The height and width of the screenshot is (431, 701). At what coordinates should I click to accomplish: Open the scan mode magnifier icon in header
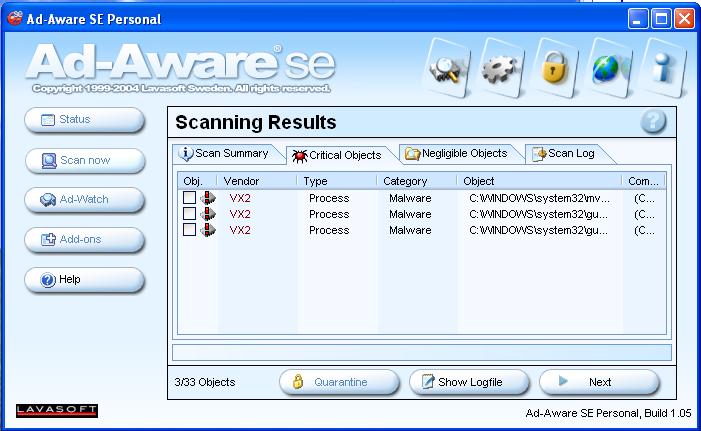click(x=447, y=68)
